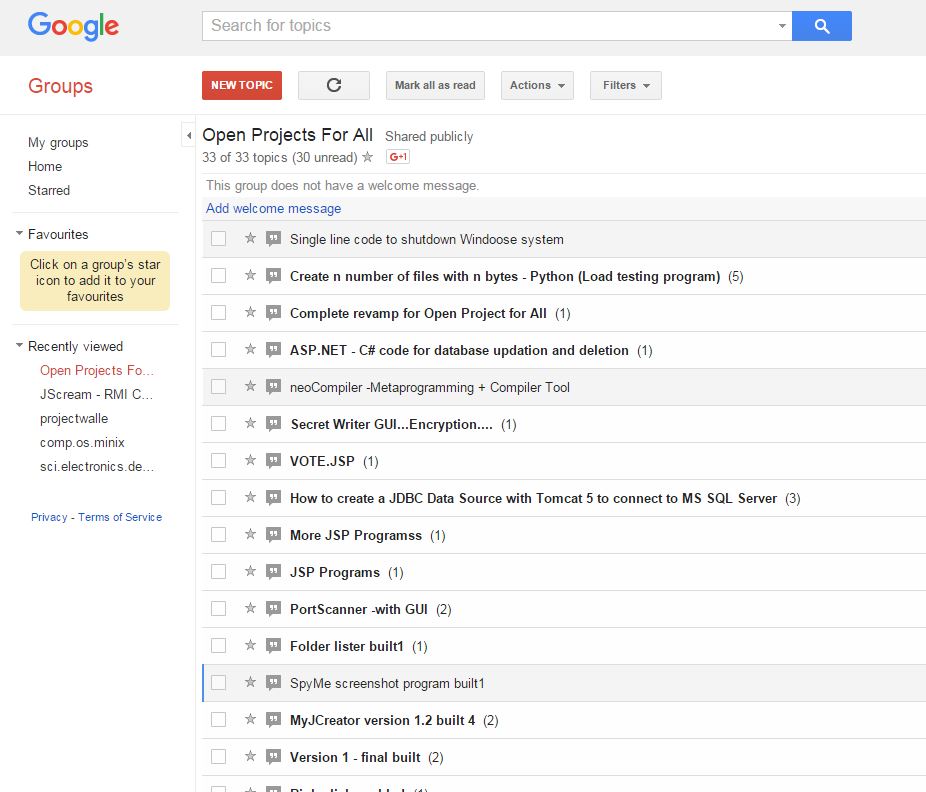Screen dimensions: 926x792
Task: Tick the checkbox for 'Complete revamp for Open Project'
Action: click(x=219, y=313)
